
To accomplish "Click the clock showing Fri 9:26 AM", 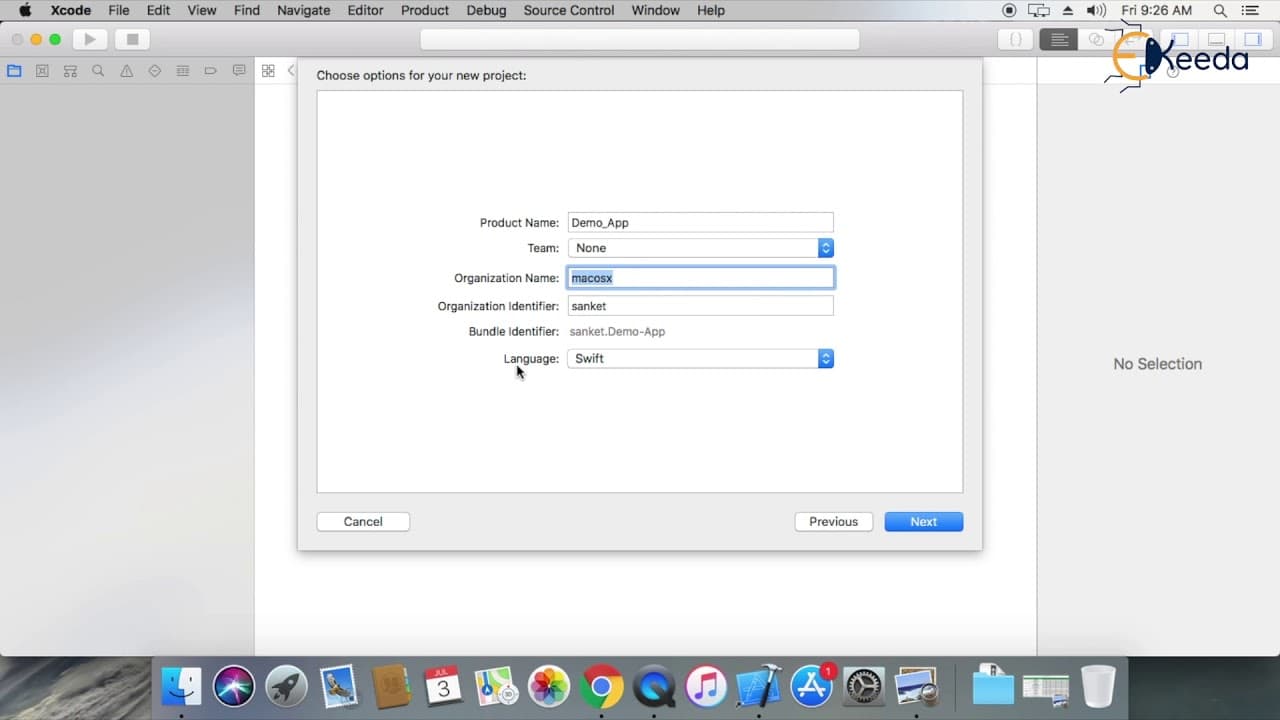I will [1156, 10].
